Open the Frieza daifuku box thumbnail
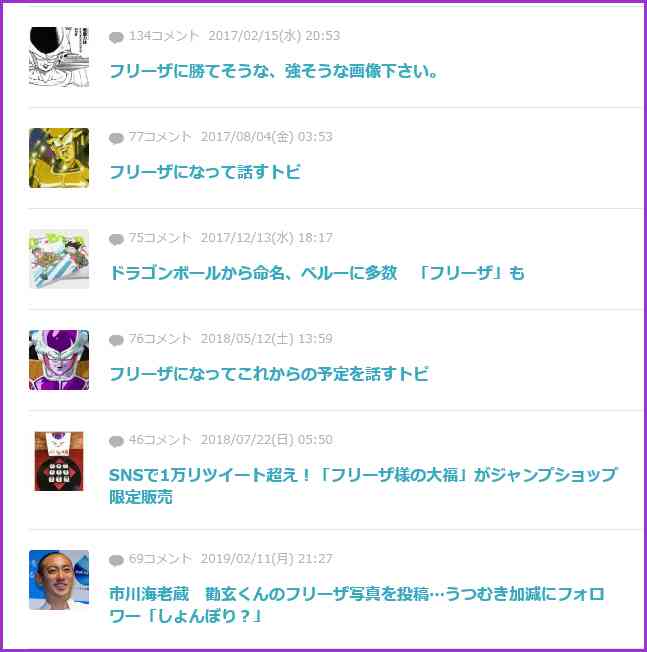Screen dimensions: 647x652 click(59, 461)
